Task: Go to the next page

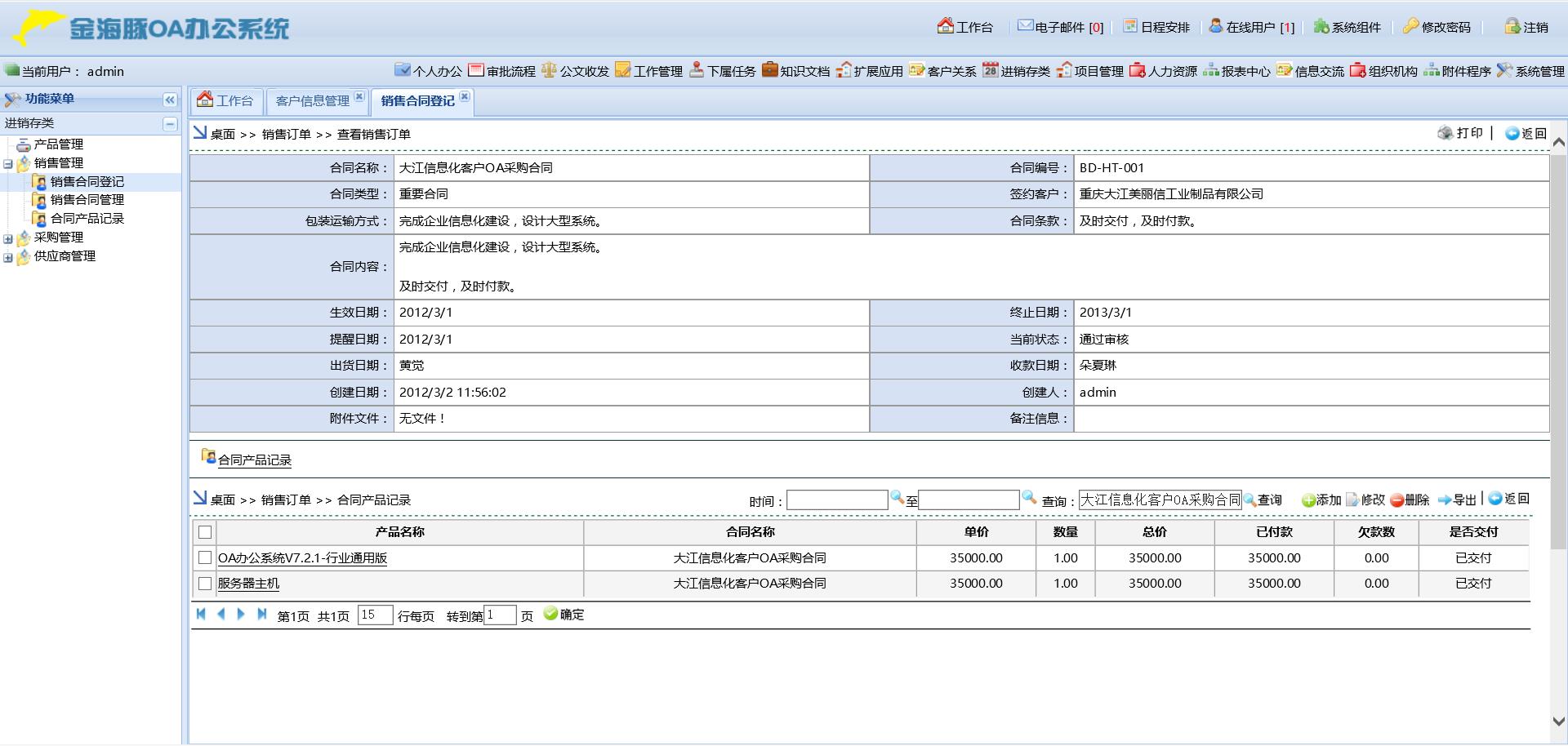Action: 241,614
